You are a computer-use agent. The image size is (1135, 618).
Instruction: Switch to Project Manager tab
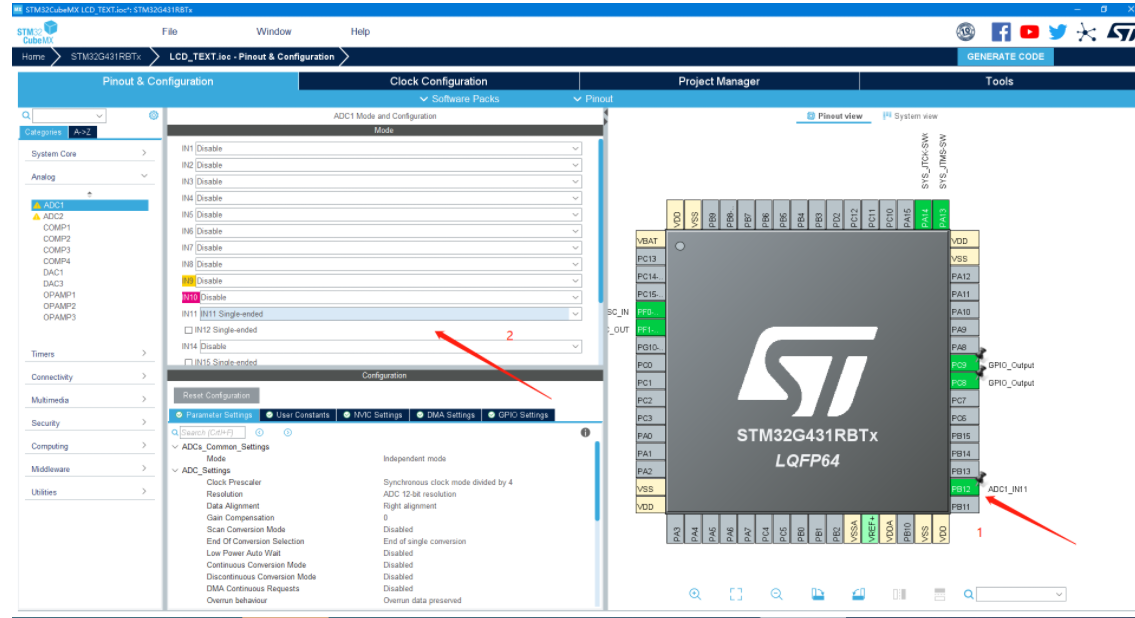point(719,81)
